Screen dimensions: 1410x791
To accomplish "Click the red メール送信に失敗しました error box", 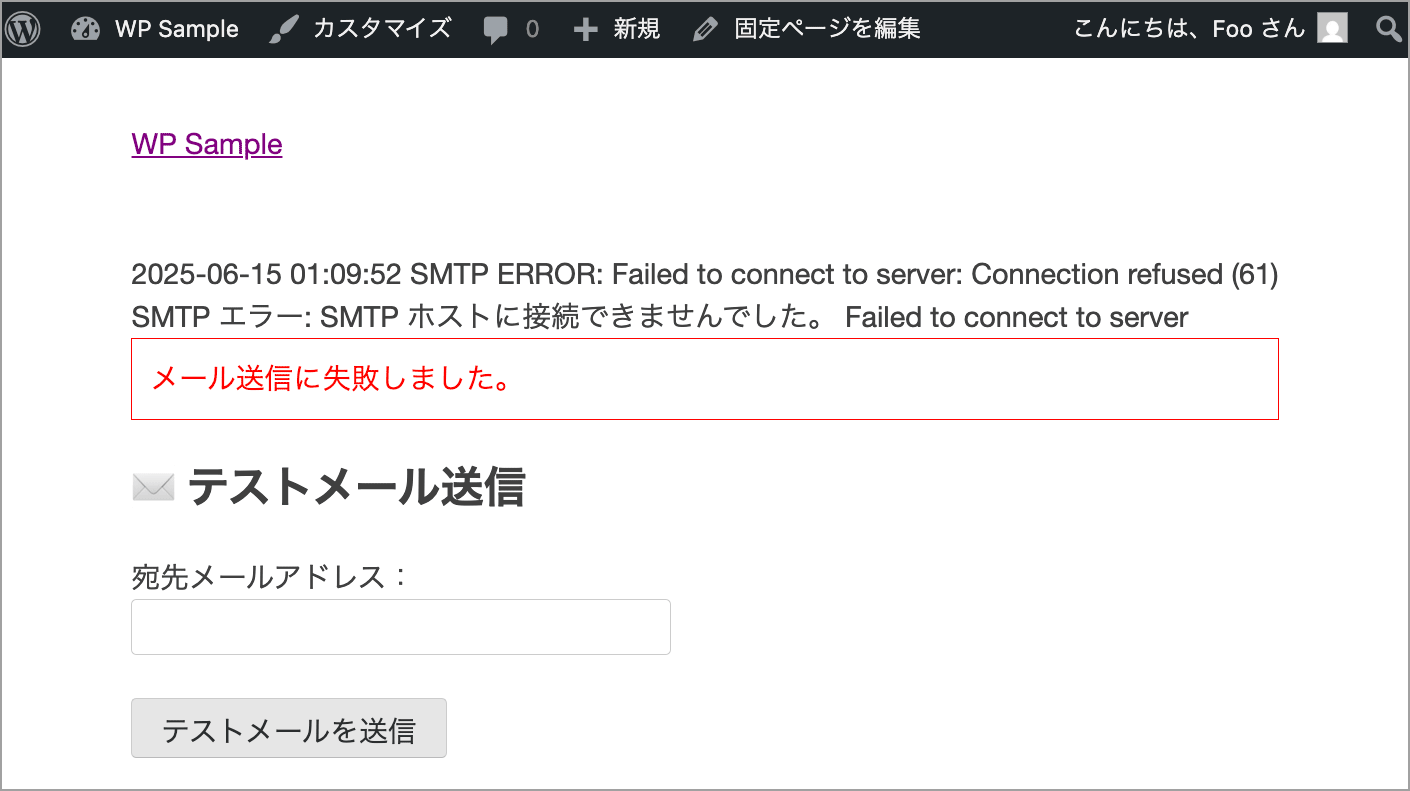I will (704, 379).
